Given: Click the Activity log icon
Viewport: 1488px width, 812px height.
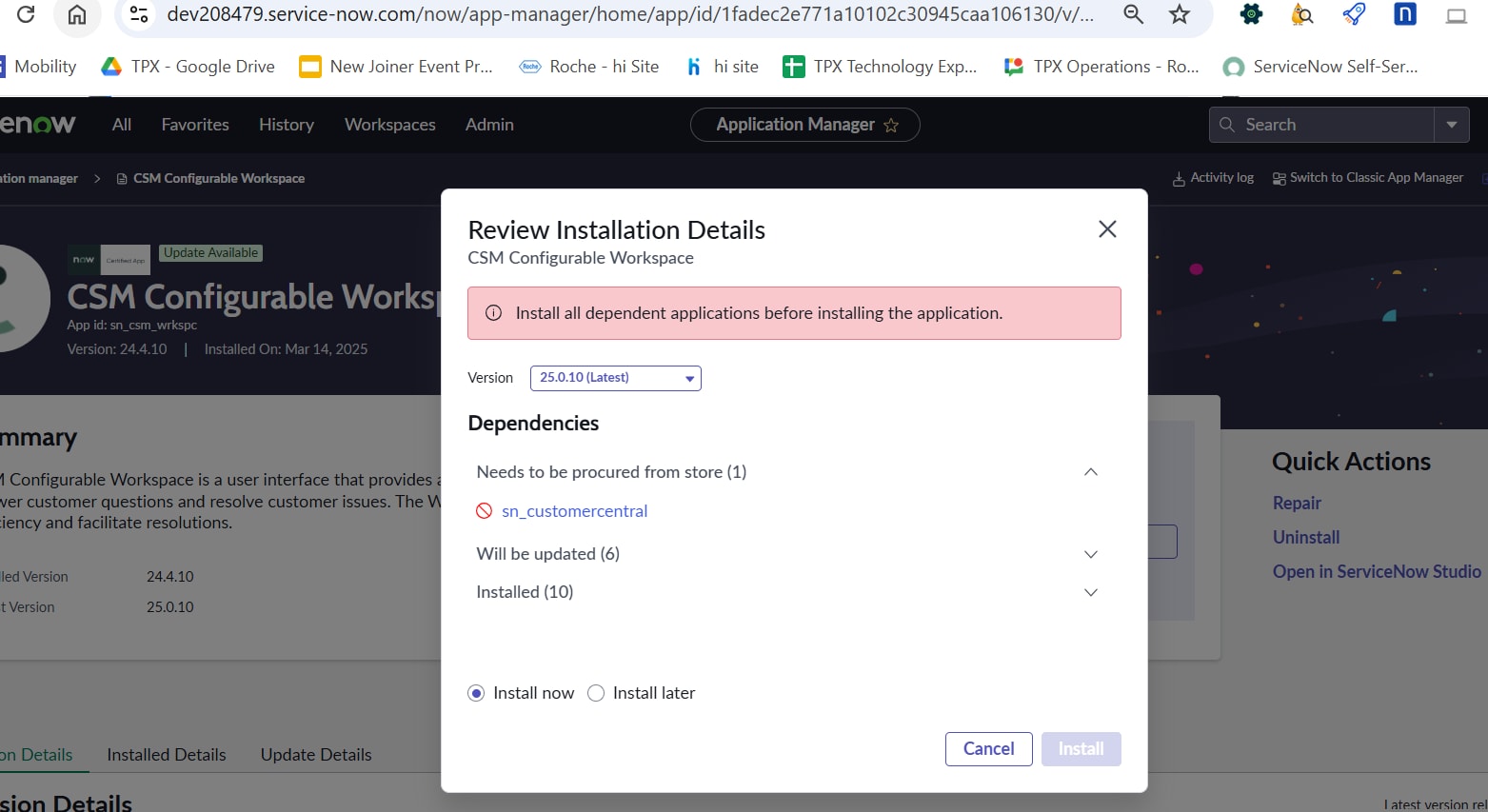Looking at the screenshot, I should 1178,177.
